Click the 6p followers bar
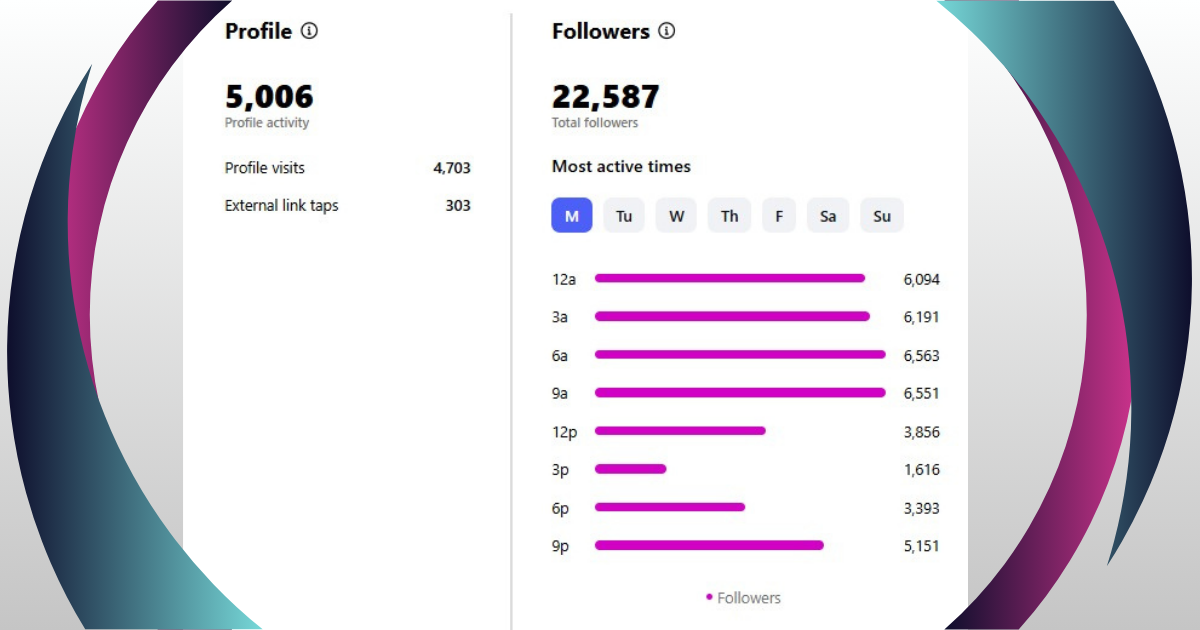The image size is (1200, 630). coord(670,507)
